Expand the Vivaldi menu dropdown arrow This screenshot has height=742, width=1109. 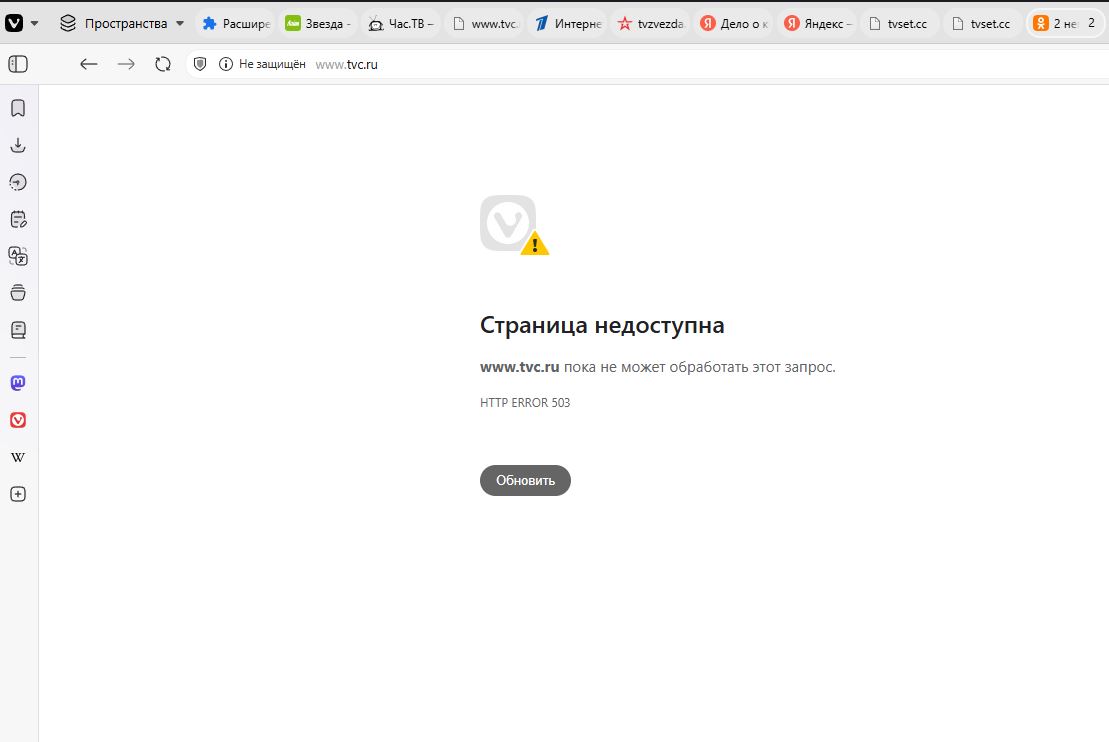(35, 23)
